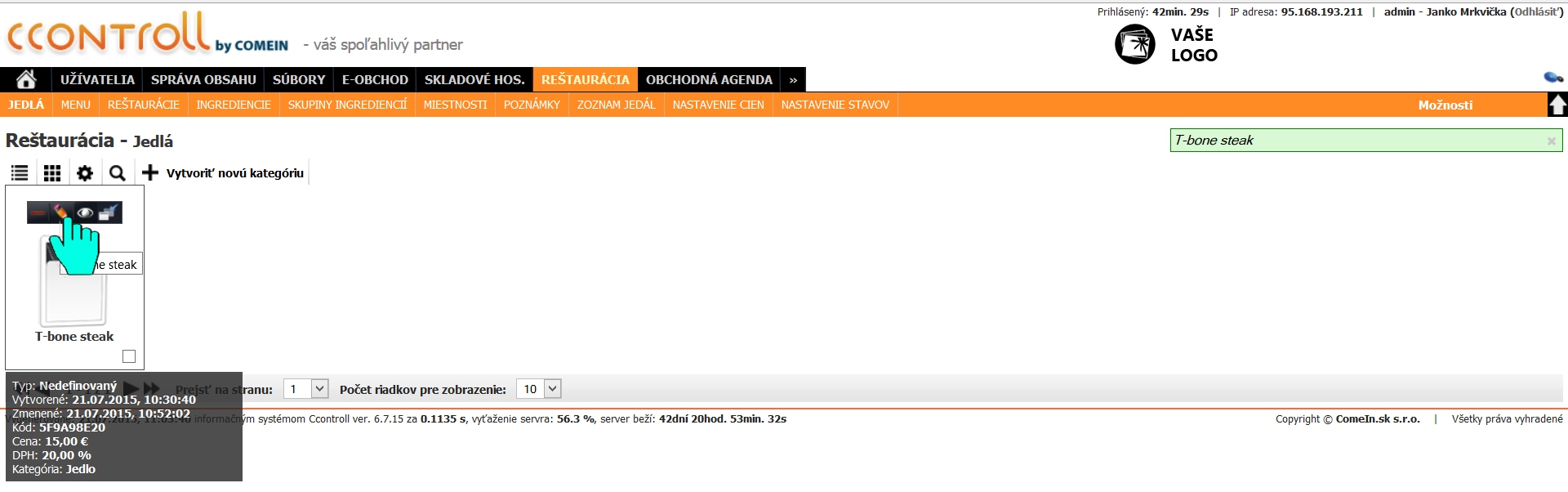View T-bone steak details with the eye icon
Screen dimensions: 1568x492
coord(85,212)
